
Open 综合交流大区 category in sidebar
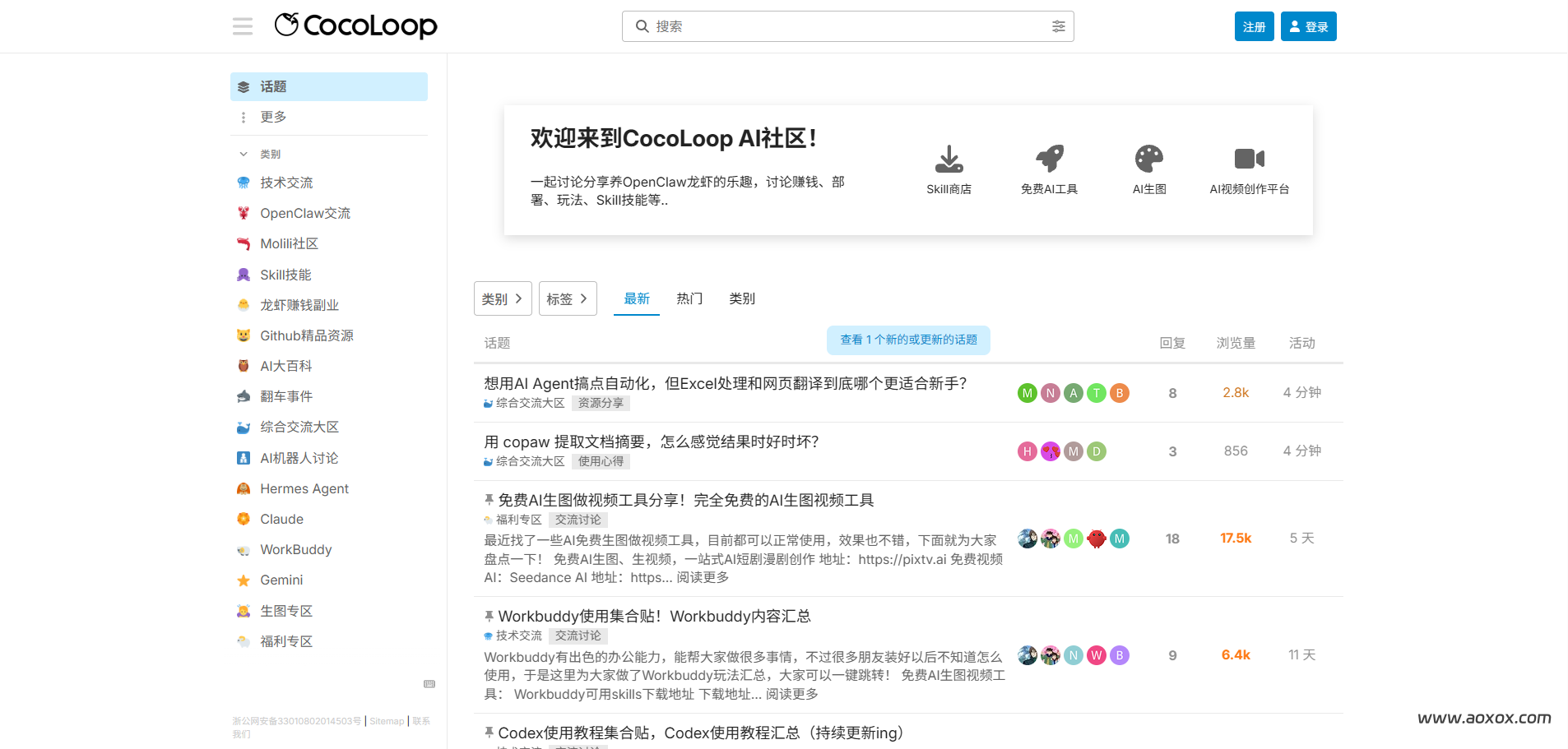pyautogui.click(x=329, y=427)
